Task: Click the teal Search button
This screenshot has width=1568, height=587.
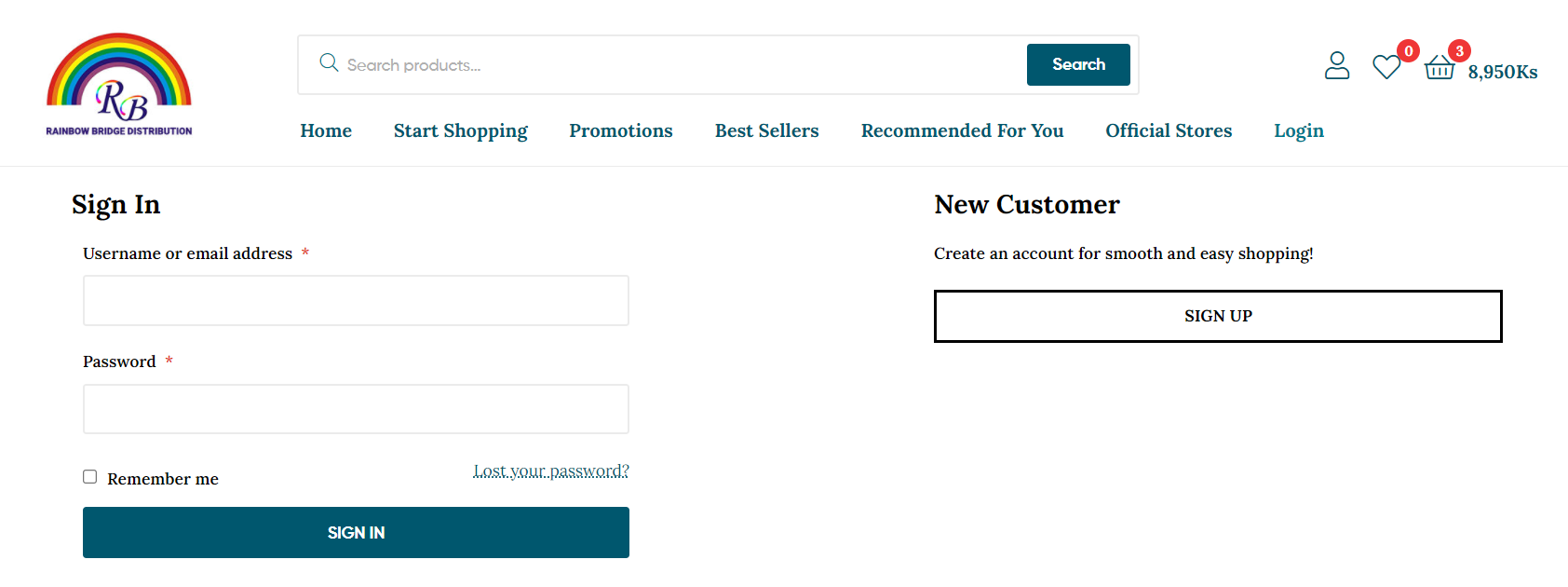Action: (1078, 64)
